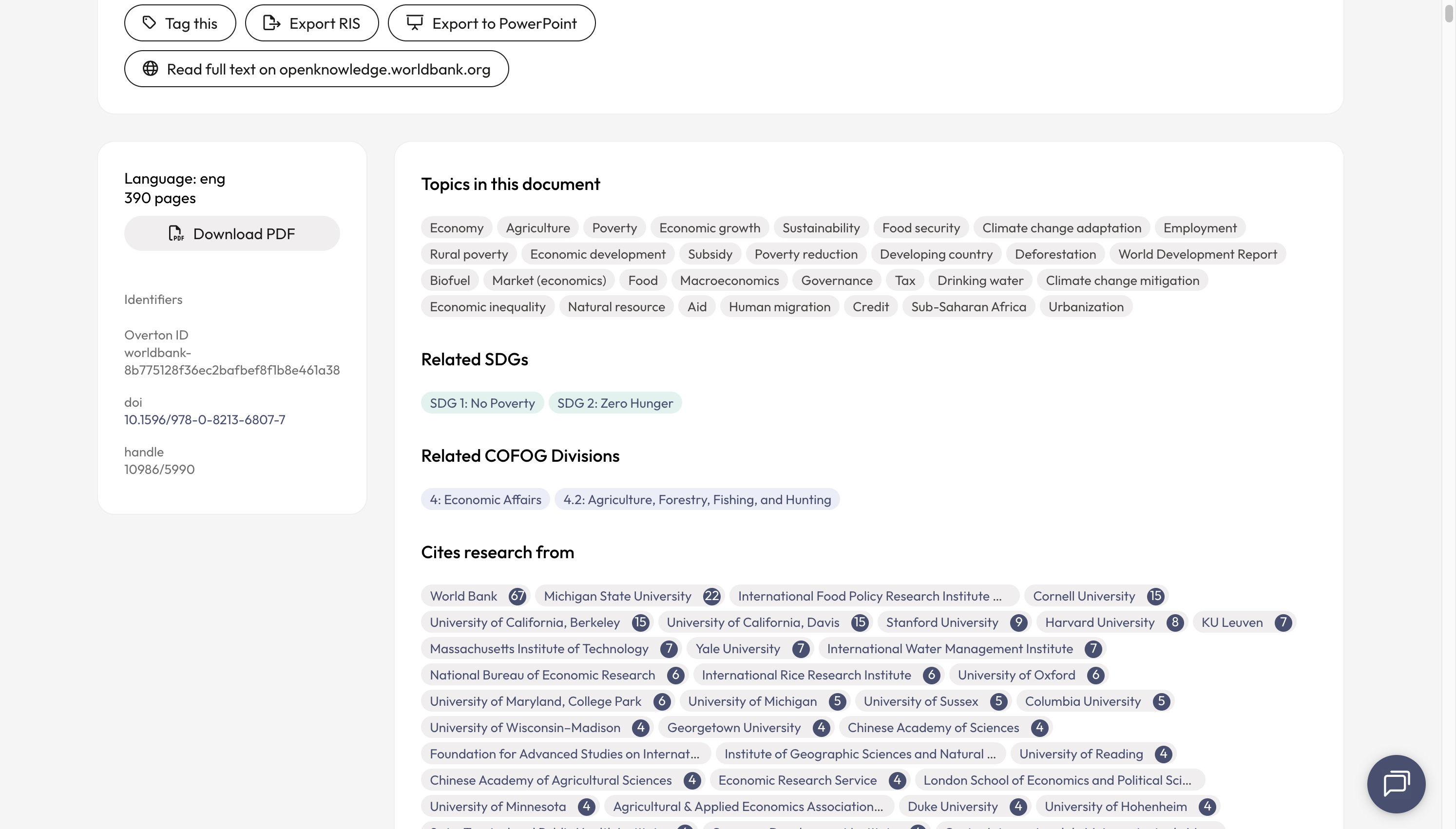Select 4.2: Agriculture, Forestry, Fishing, and Hunting
The height and width of the screenshot is (829, 1456).
click(x=697, y=499)
